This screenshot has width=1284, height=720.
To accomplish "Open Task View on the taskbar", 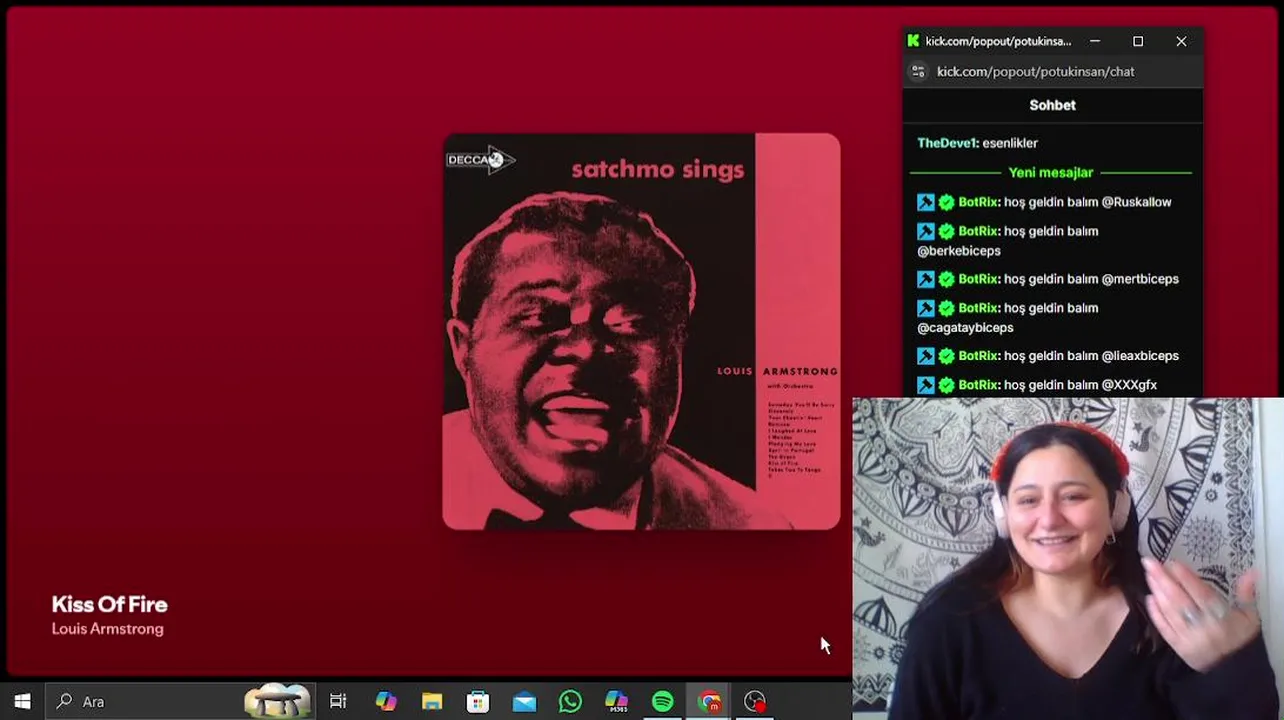I will pyautogui.click(x=338, y=701).
